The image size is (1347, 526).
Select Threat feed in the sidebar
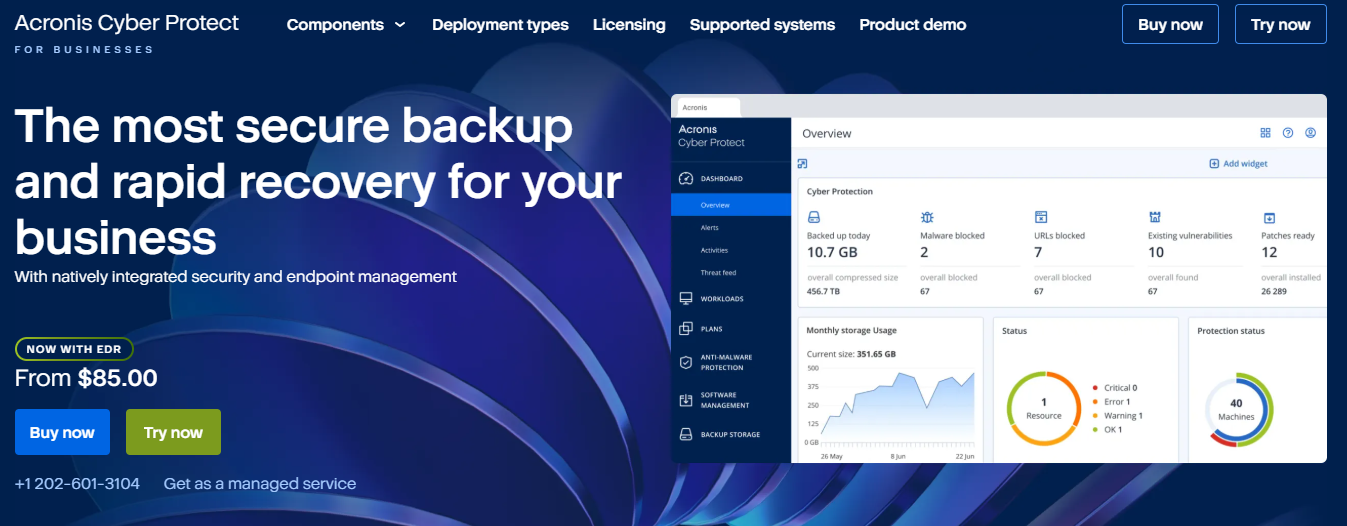(718, 273)
